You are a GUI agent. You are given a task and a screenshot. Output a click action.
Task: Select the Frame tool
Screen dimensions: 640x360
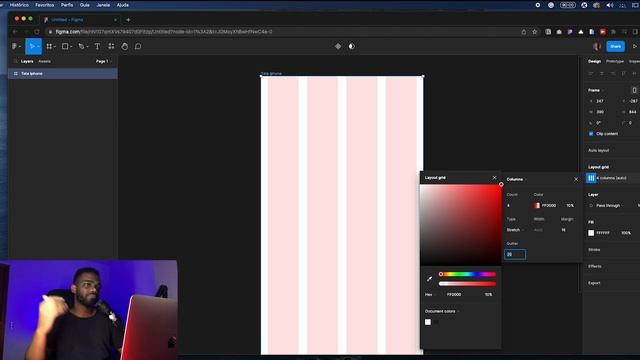(x=49, y=47)
